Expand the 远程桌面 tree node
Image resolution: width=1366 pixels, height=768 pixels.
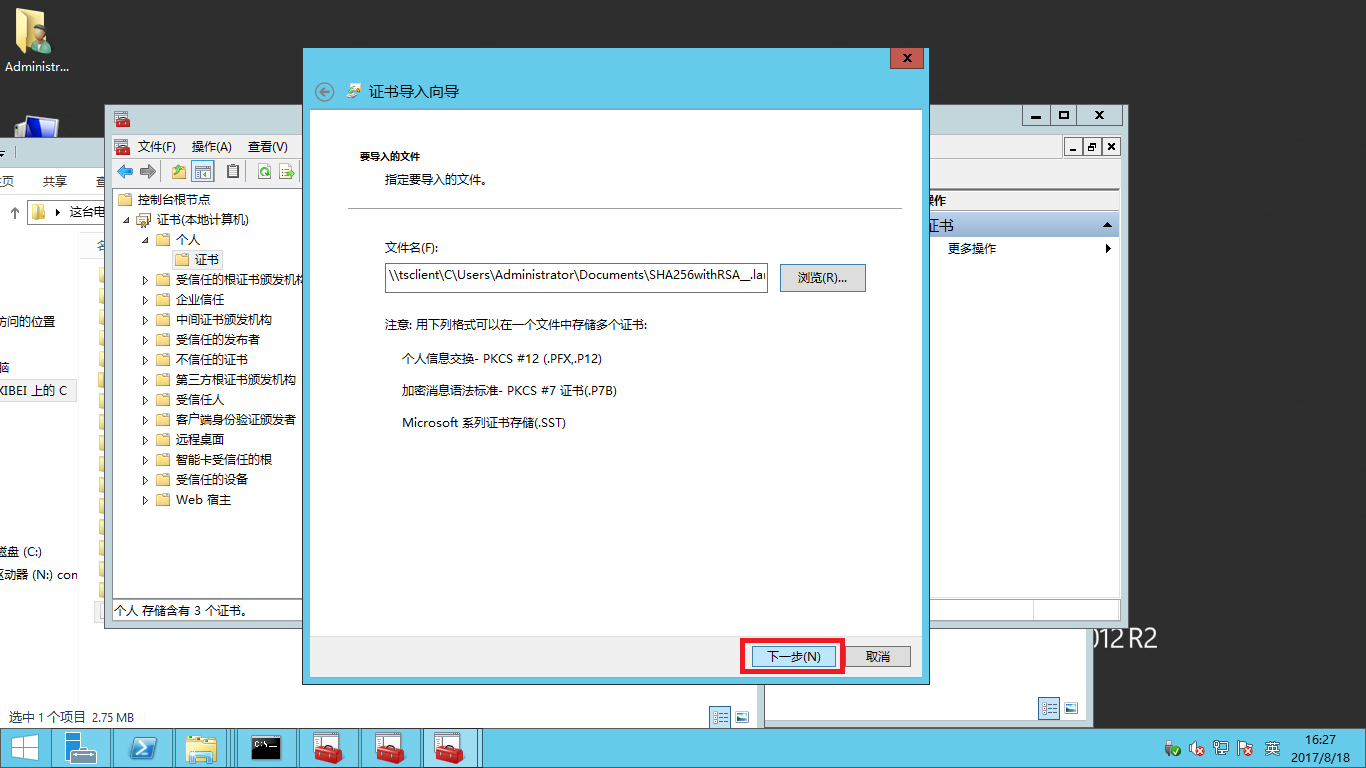(145, 440)
